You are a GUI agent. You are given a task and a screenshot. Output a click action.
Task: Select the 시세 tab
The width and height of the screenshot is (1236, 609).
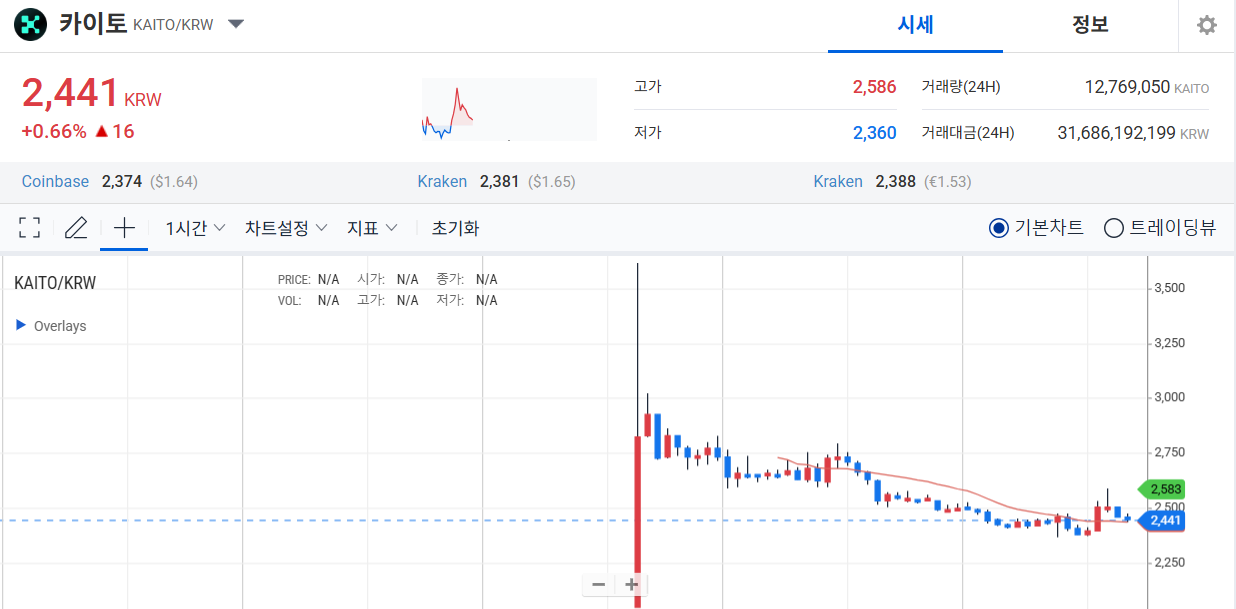point(915,25)
